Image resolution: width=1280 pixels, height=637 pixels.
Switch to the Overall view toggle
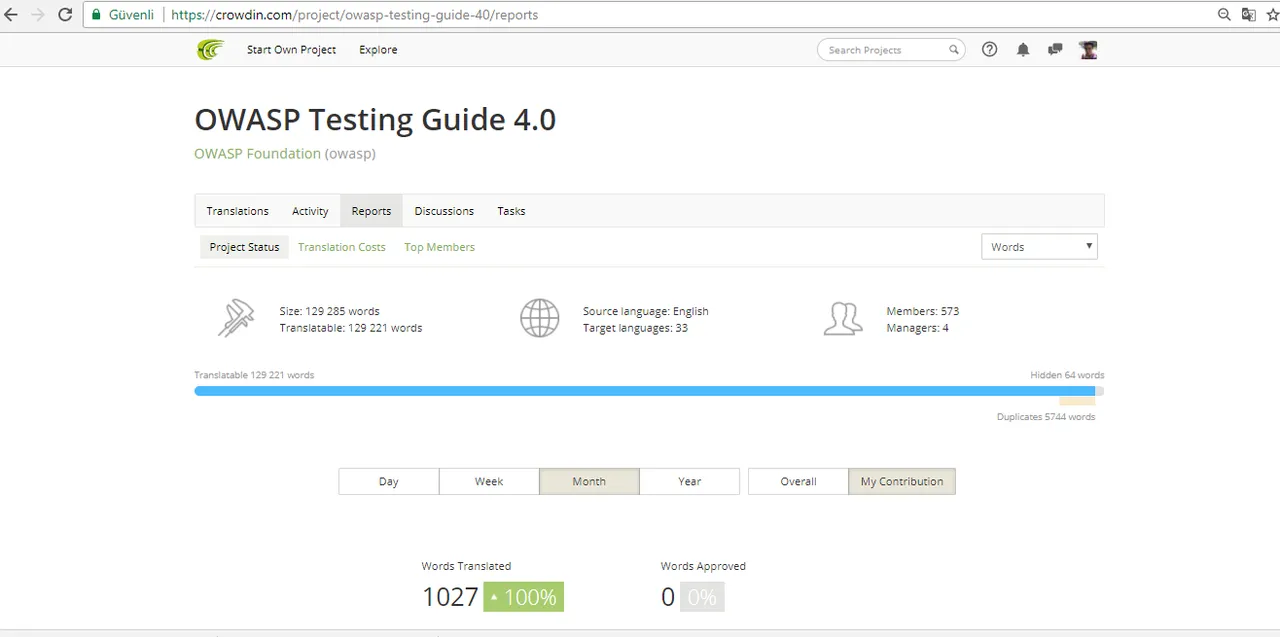[x=798, y=481]
